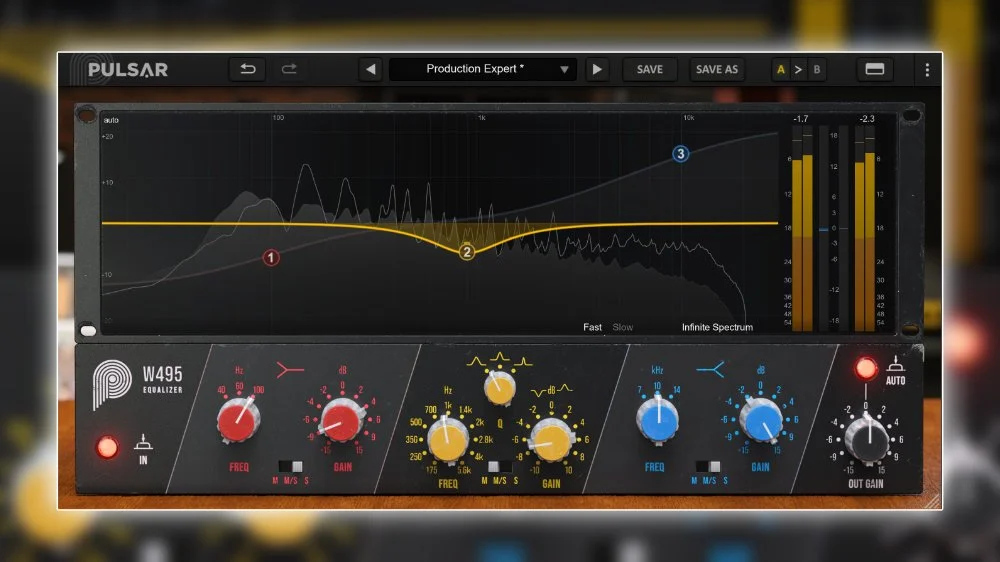Click the red low shelf shape icon
1000x562 pixels.
click(x=290, y=370)
